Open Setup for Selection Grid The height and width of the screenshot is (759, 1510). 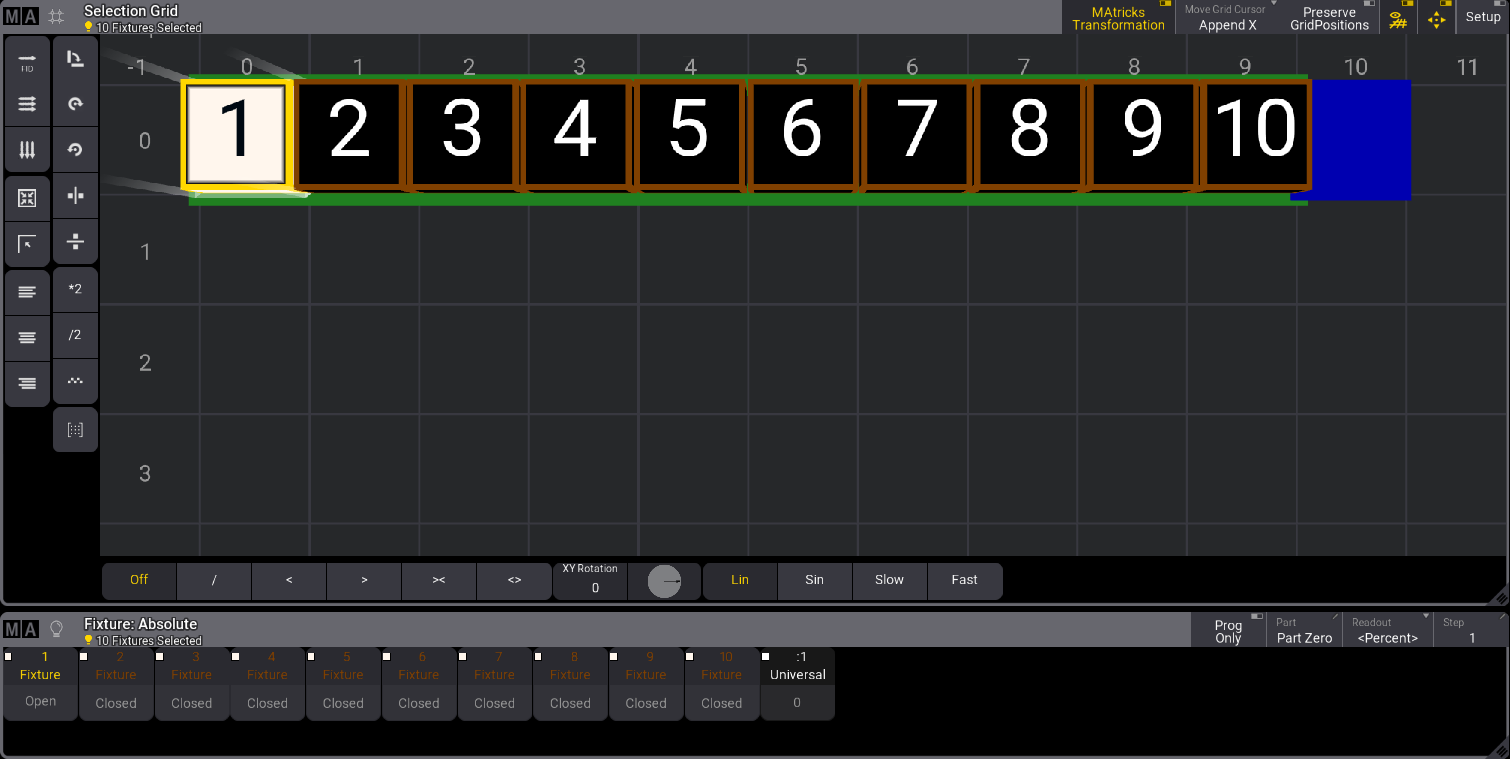1483,17
